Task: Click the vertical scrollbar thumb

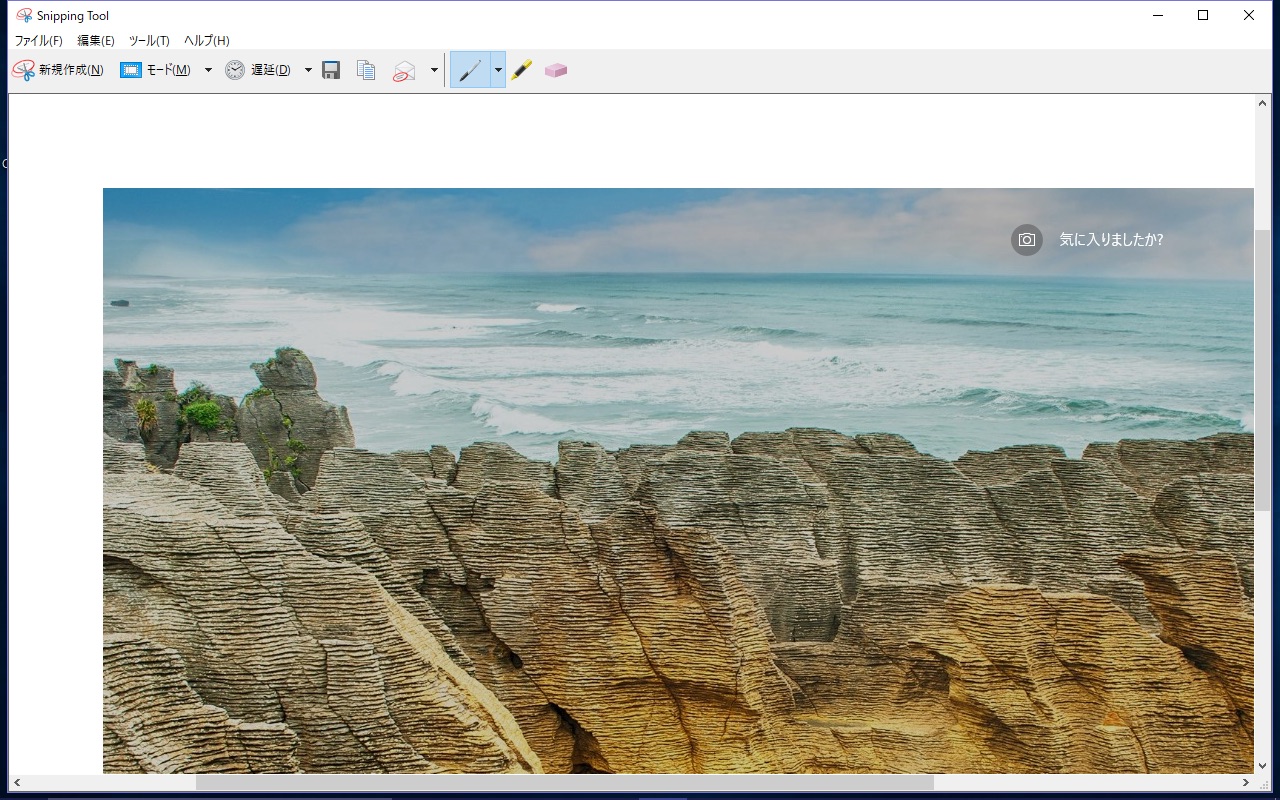Action: [x=1263, y=371]
